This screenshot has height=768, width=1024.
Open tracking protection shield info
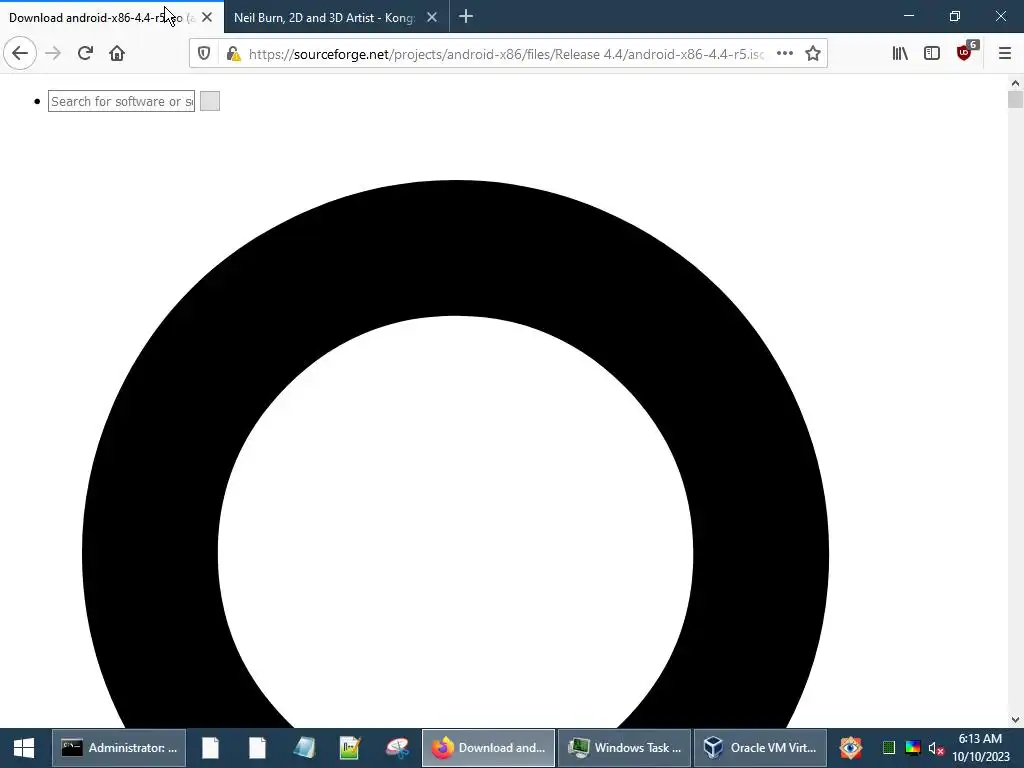point(204,54)
